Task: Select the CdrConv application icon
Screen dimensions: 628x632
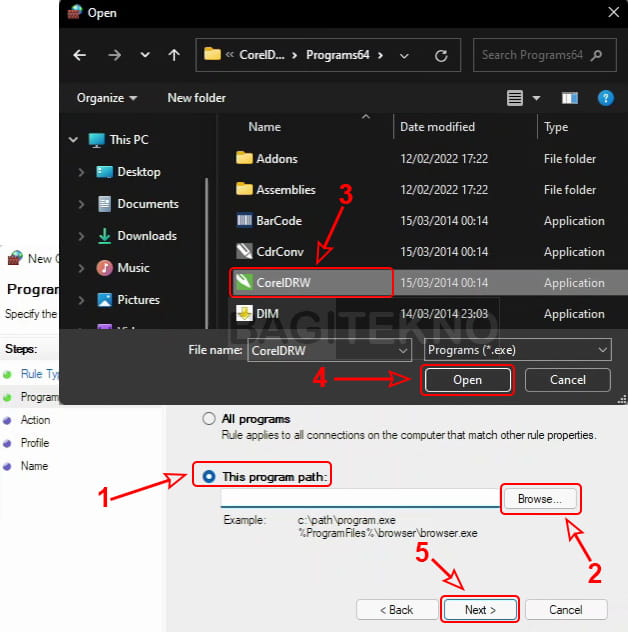Action: pyautogui.click(x=244, y=251)
